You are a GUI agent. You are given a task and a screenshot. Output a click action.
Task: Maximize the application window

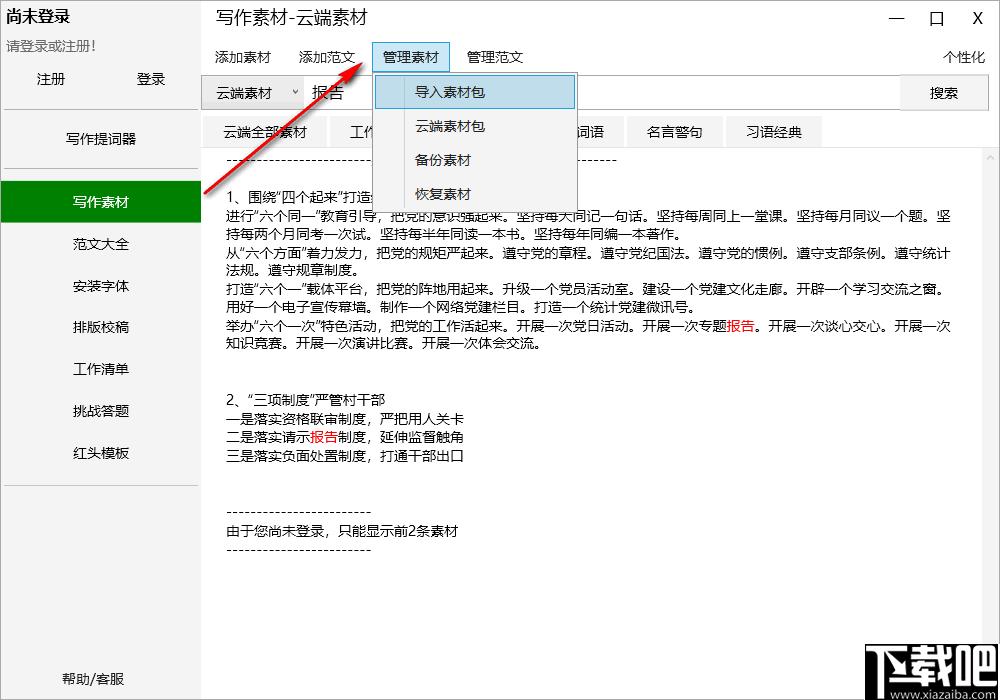(936, 18)
